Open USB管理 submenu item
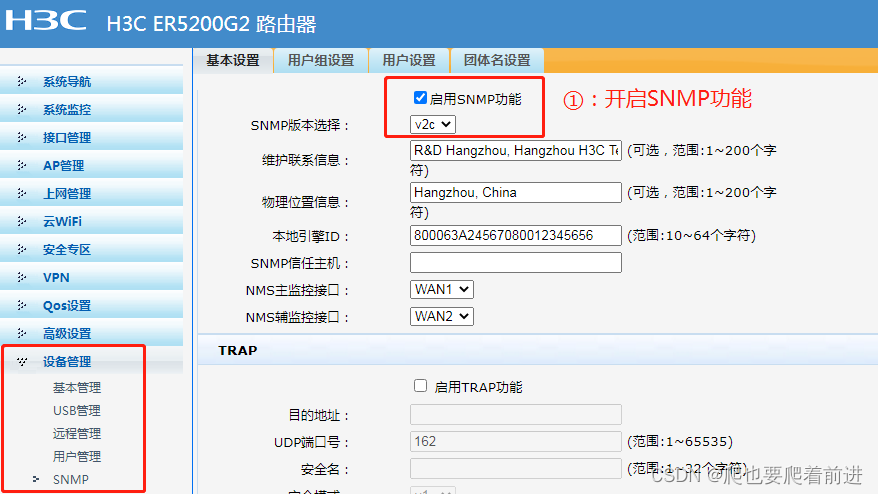The image size is (878, 494). 77,411
